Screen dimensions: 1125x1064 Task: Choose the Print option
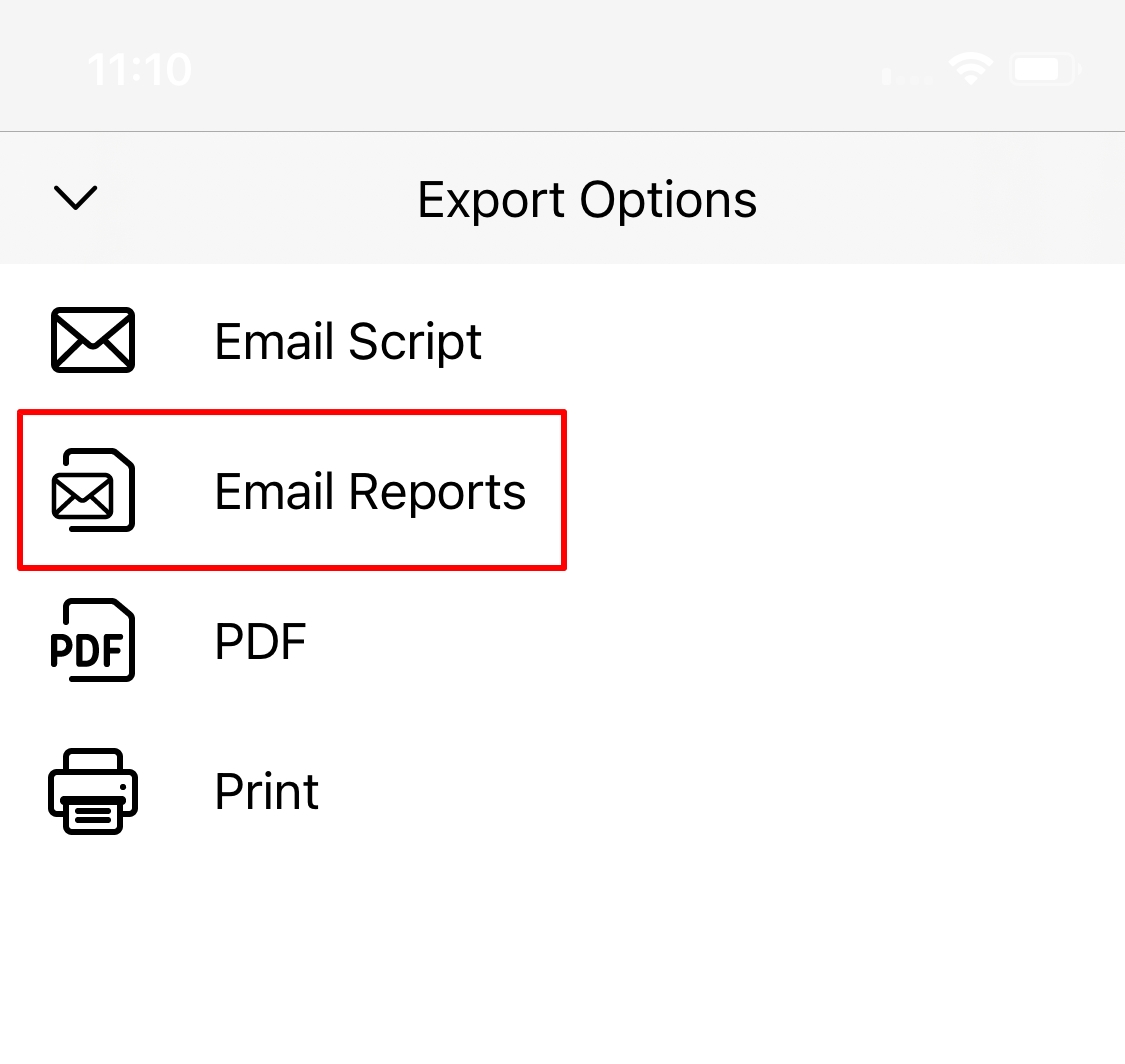(x=267, y=791)
